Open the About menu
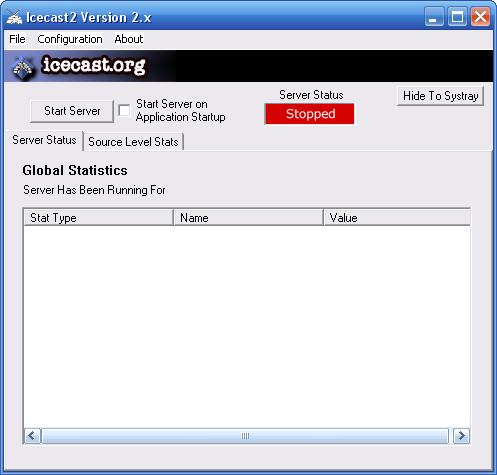 tap(129, 39)
